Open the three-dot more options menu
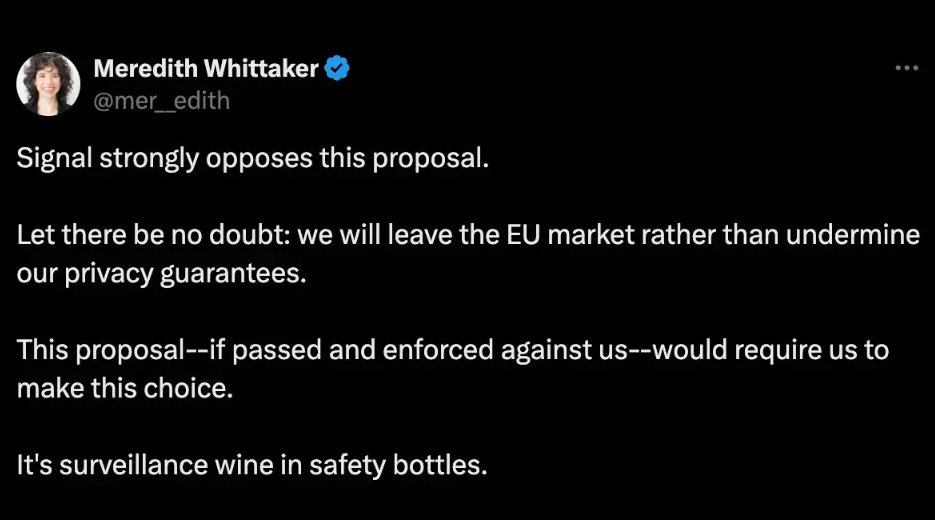935x520 pixels. click(906, 68)
